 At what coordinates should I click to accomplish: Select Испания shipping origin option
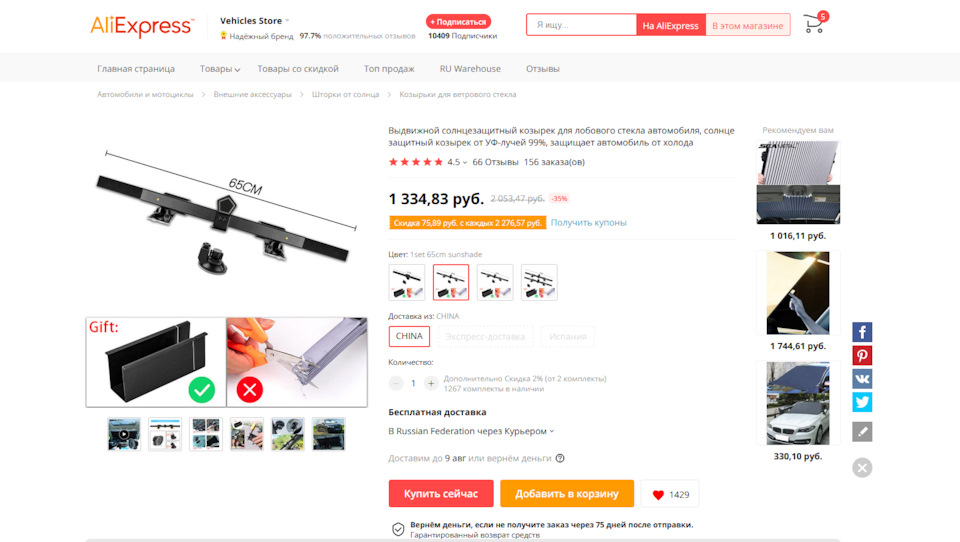pos(568,337)
